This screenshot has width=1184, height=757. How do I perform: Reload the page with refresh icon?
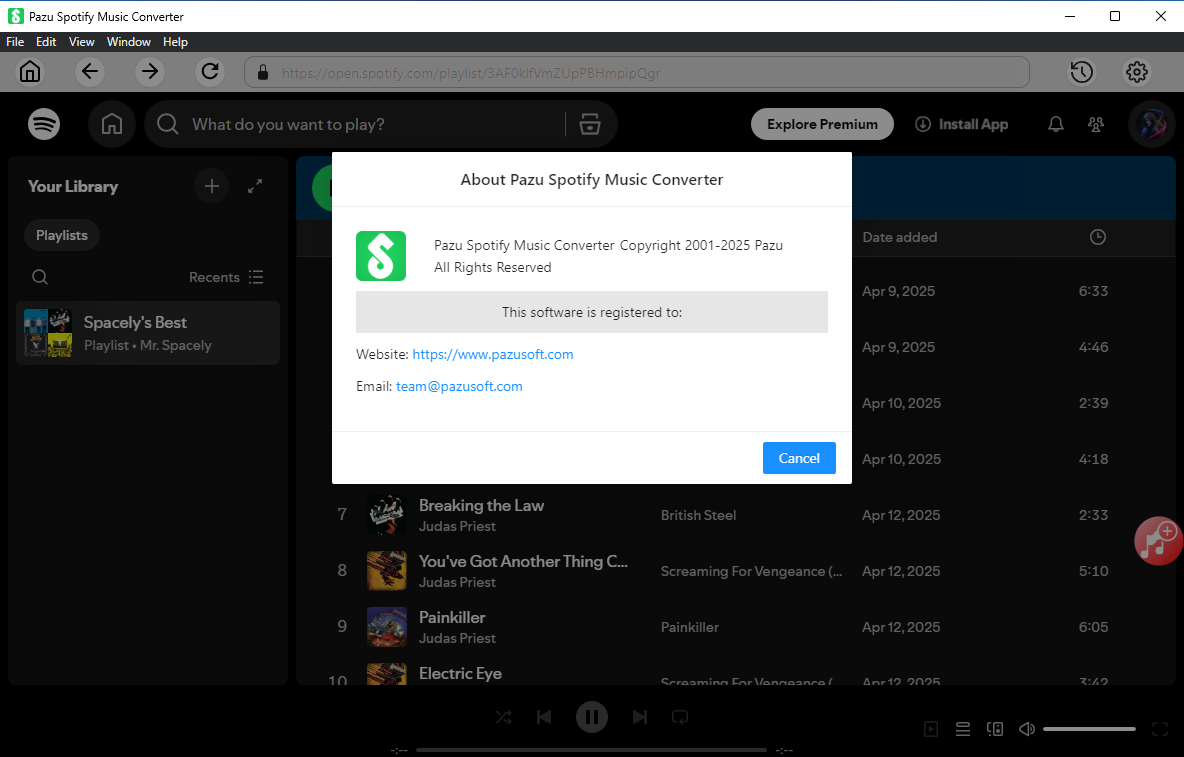pyautogui.click(x=210, y=71)
